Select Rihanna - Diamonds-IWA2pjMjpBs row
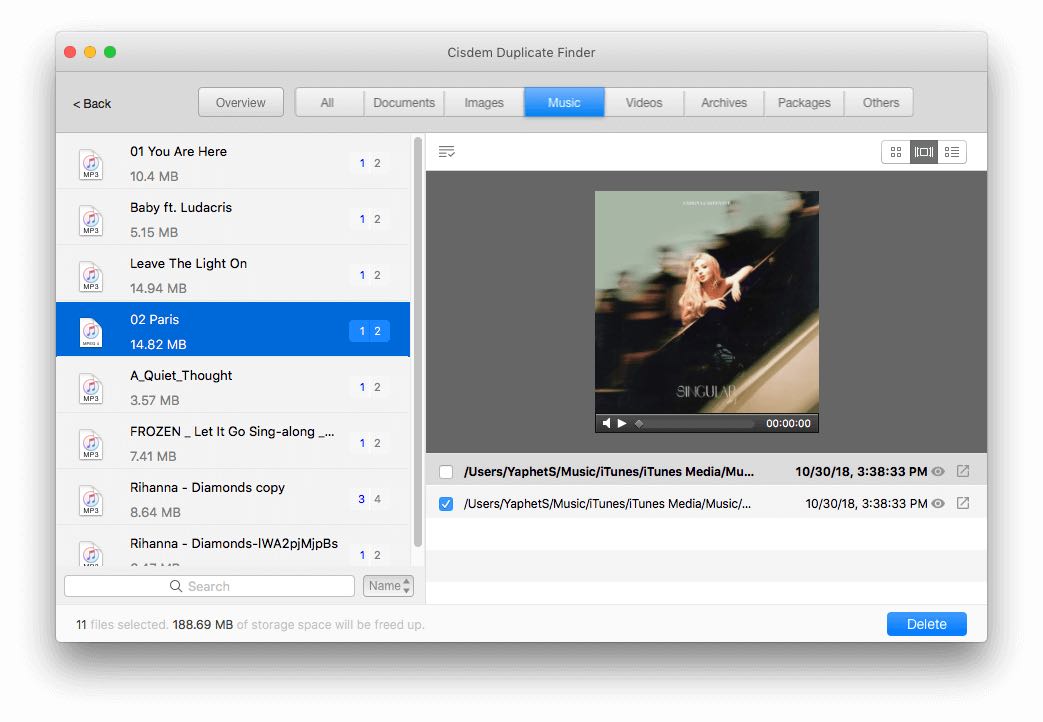This screenshot has height=722, width=1043. point(233,546)
